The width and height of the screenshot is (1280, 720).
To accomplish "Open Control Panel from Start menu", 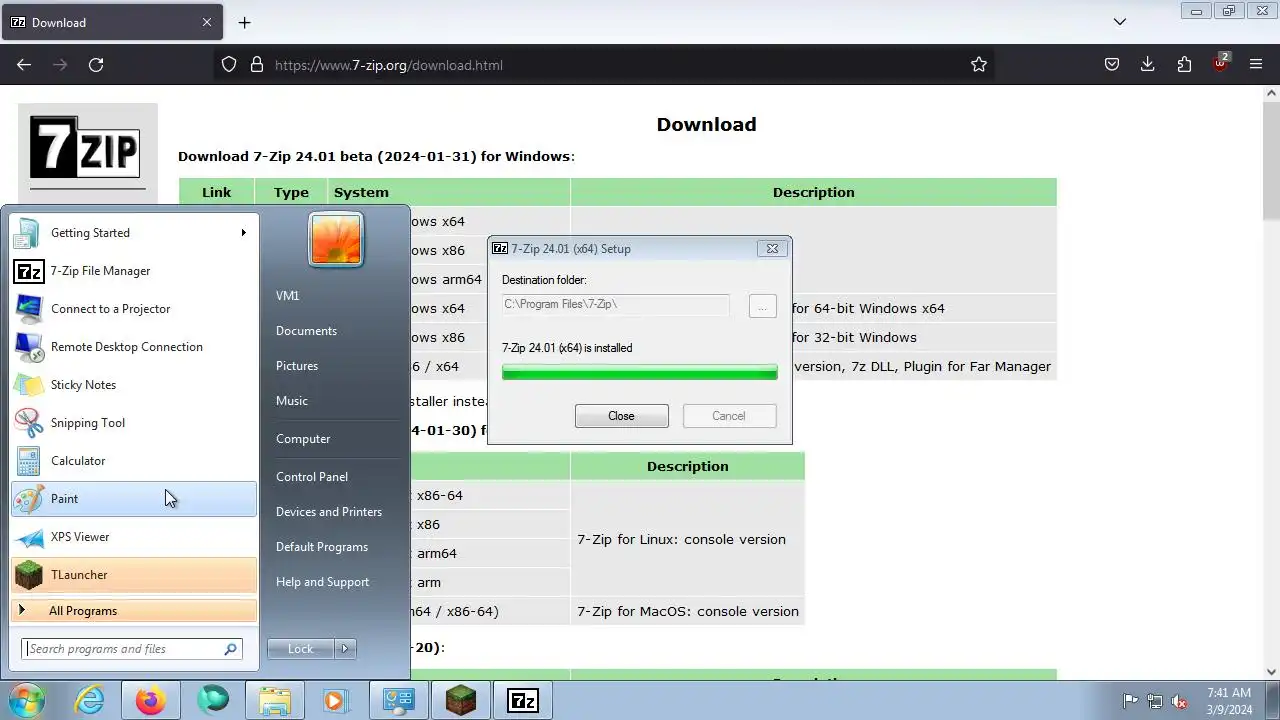I will tap(312, 477).
